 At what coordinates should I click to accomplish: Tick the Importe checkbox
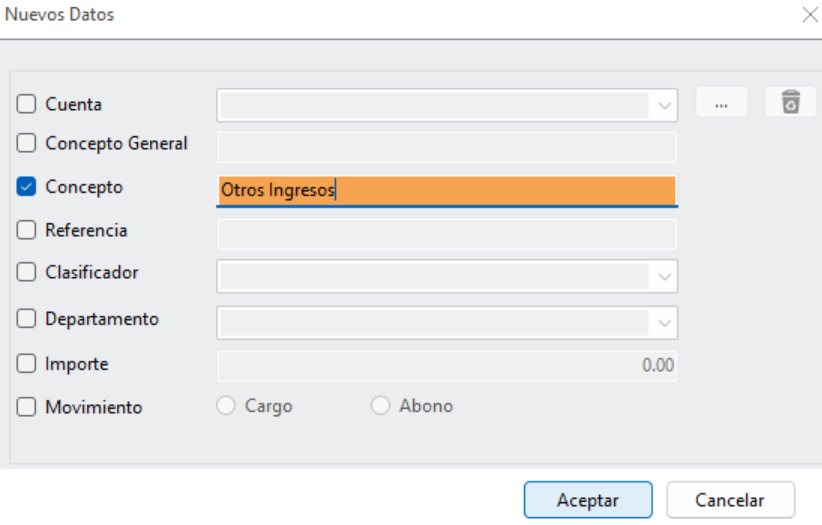26,363
